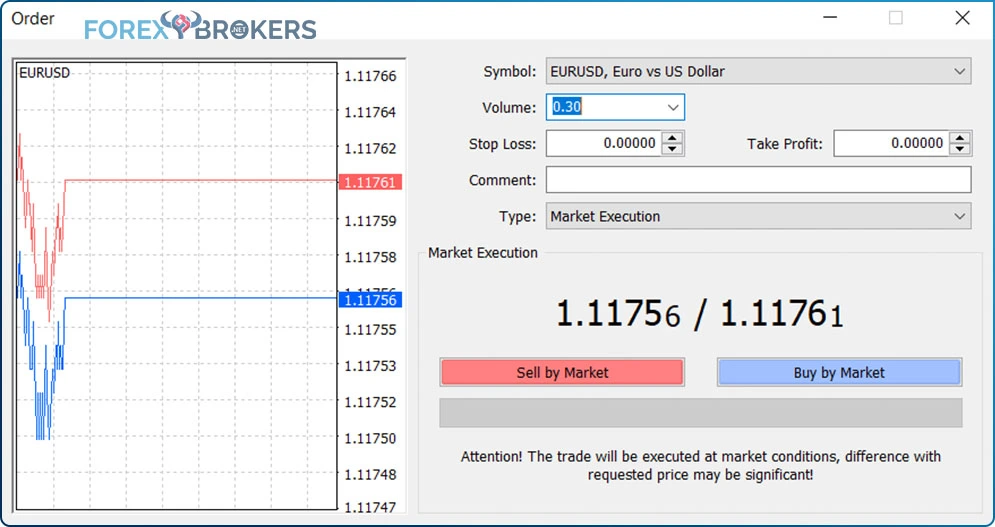Screen dimensions: 995x527
Task: Select the Volume value 0.30 field
Action: 604,107
